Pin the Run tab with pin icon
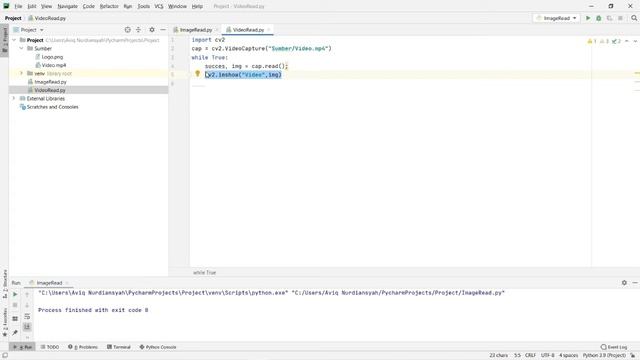 click(x=15, y=333)
